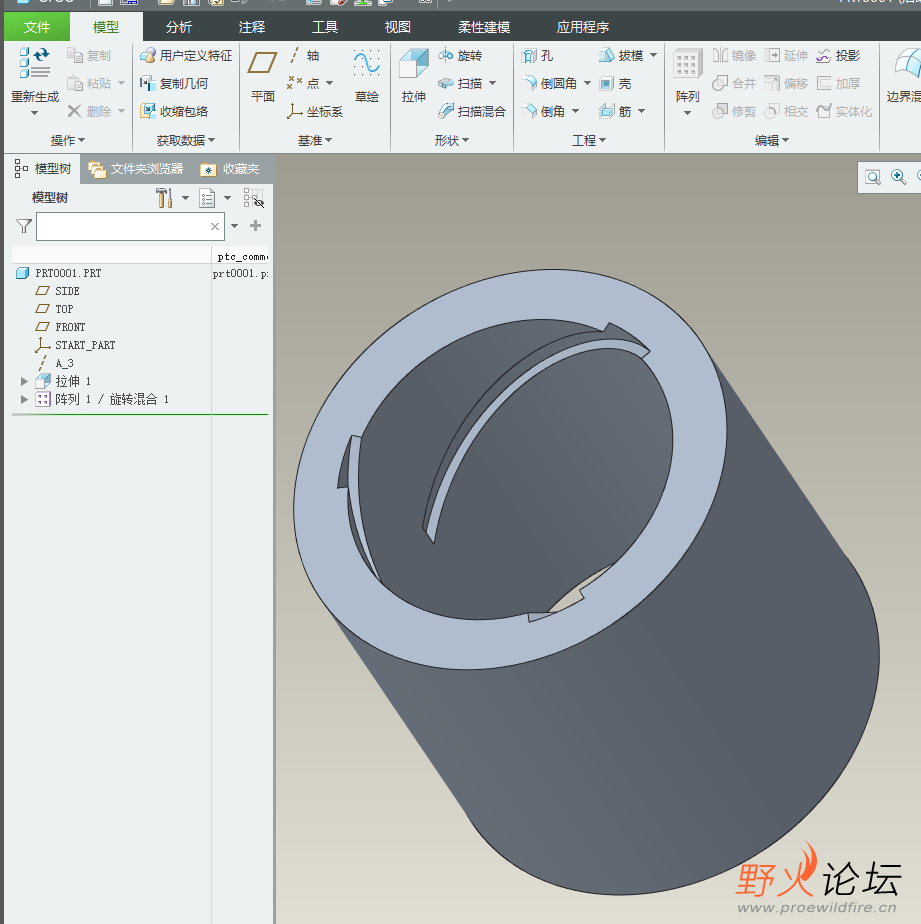Viewport: 921px width, 924px height.
Task: Select the SIDE datum plane
Action: pos(58,291)
